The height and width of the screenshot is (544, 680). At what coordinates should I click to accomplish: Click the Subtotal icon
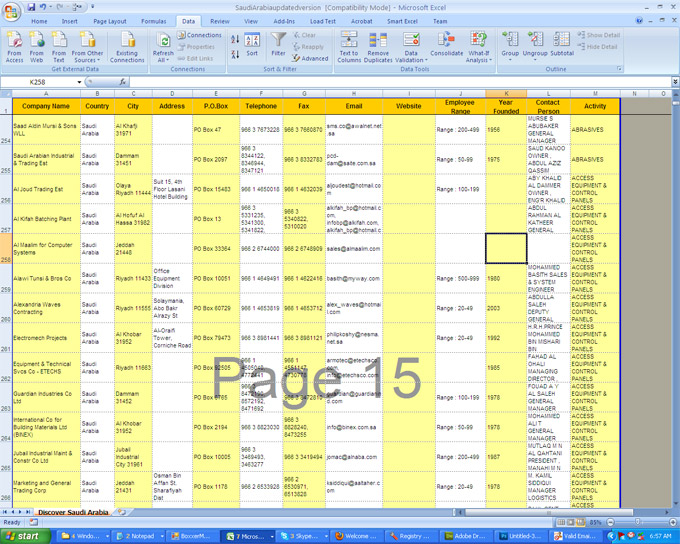point(562,45)
